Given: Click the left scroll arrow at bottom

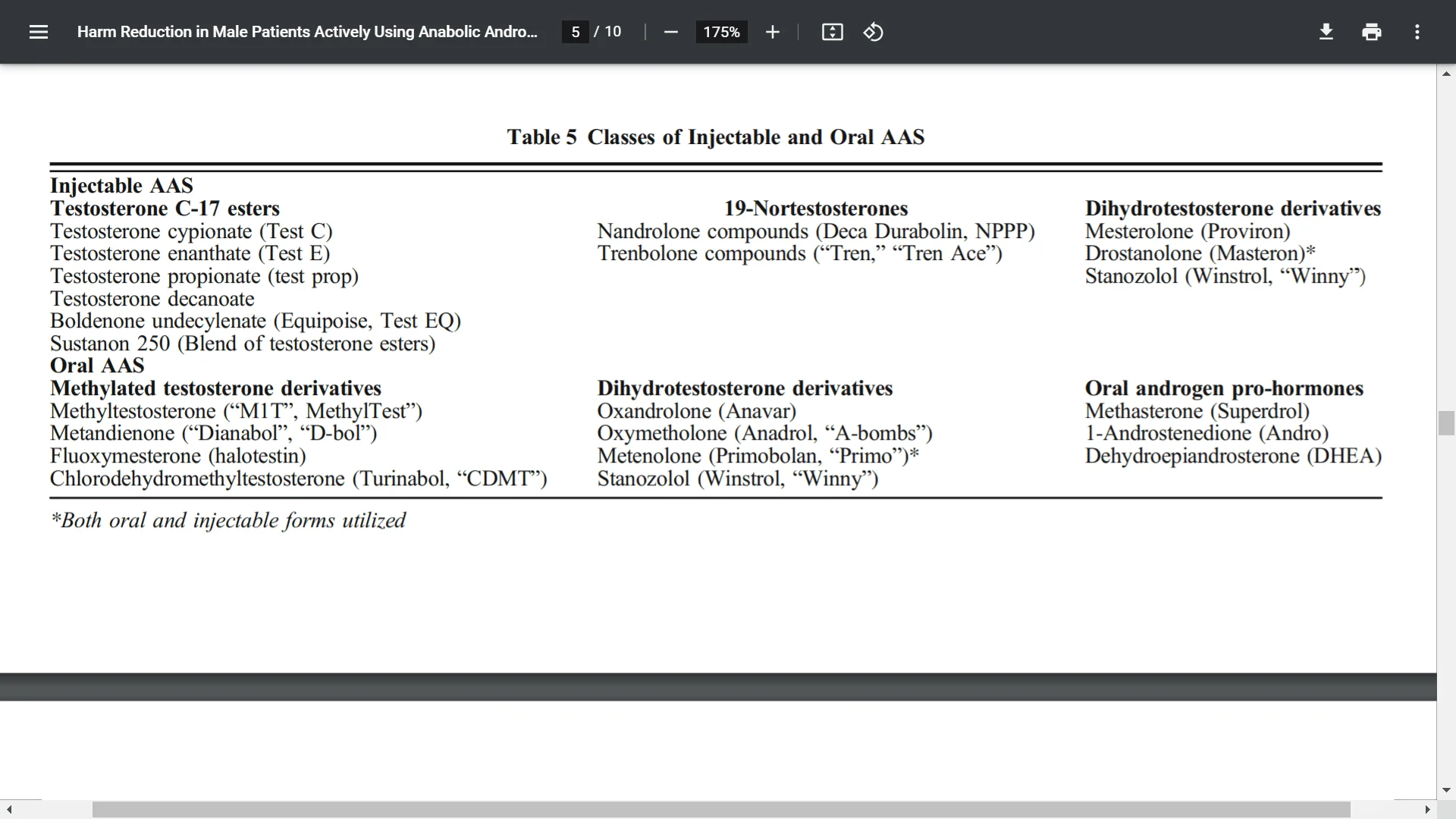Looking at the screenshot, I should pos(9,810).
